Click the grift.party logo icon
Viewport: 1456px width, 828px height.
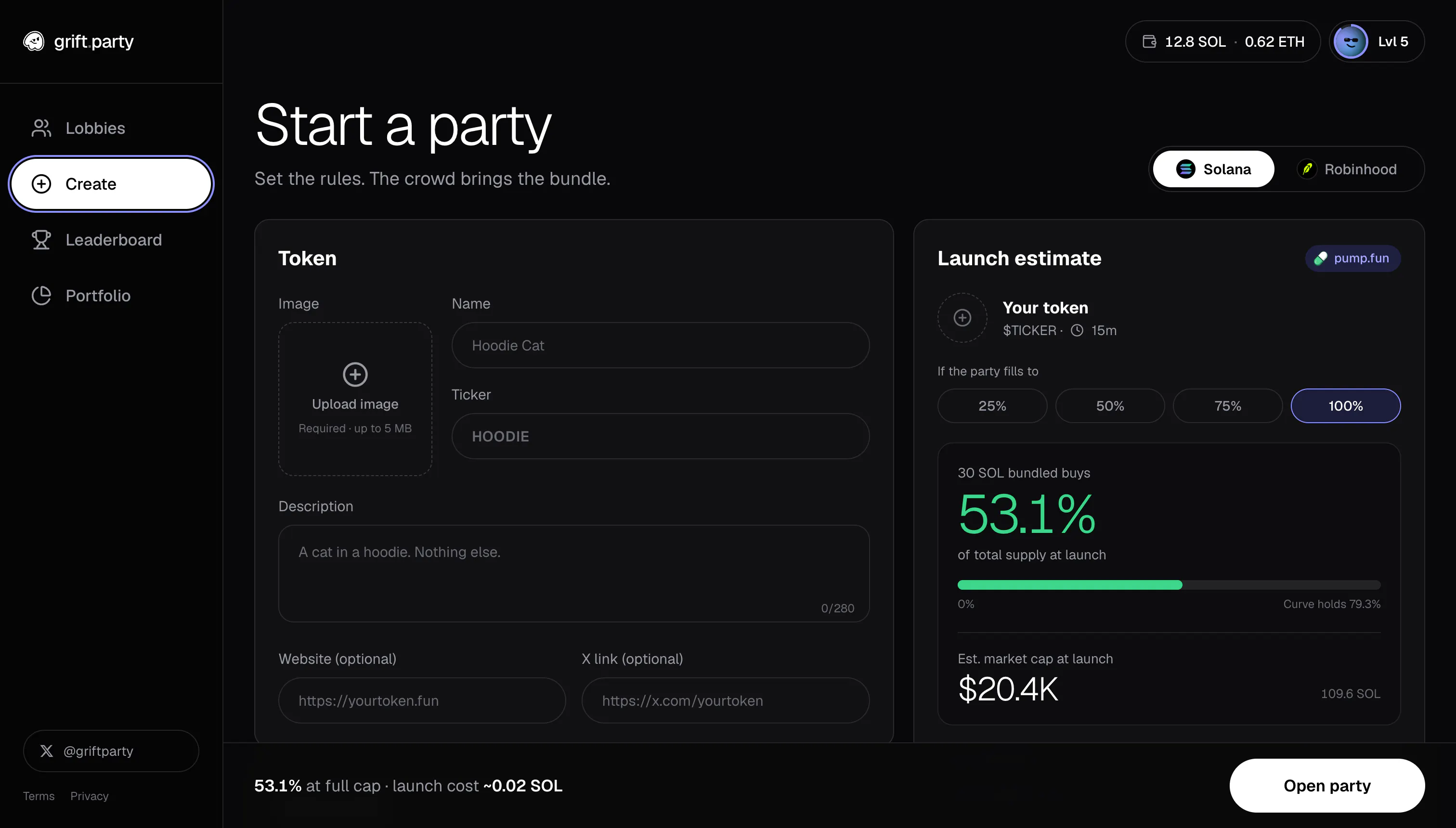tap(34, 41)
